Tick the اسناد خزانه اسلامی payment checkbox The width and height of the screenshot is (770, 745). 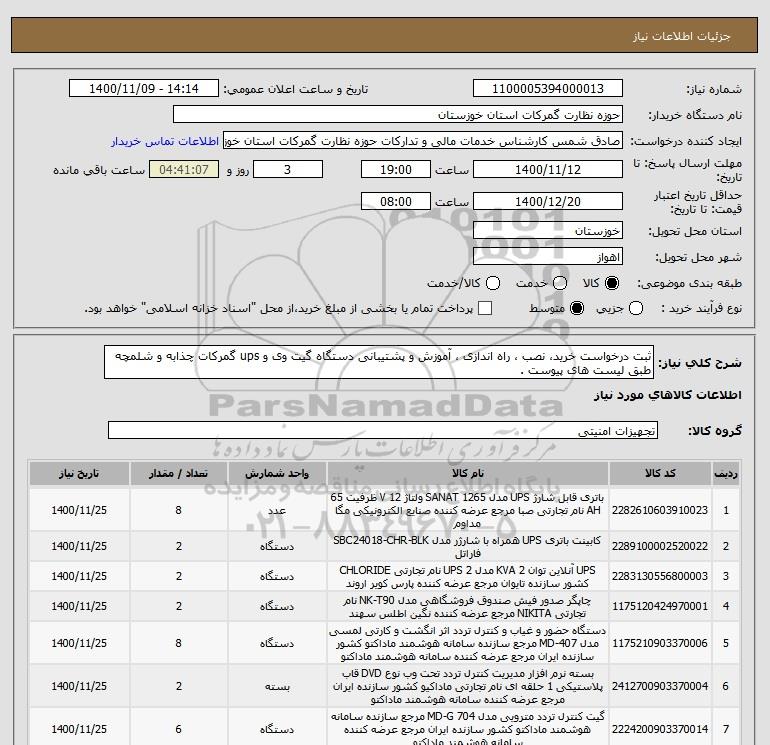click(485, 308)
